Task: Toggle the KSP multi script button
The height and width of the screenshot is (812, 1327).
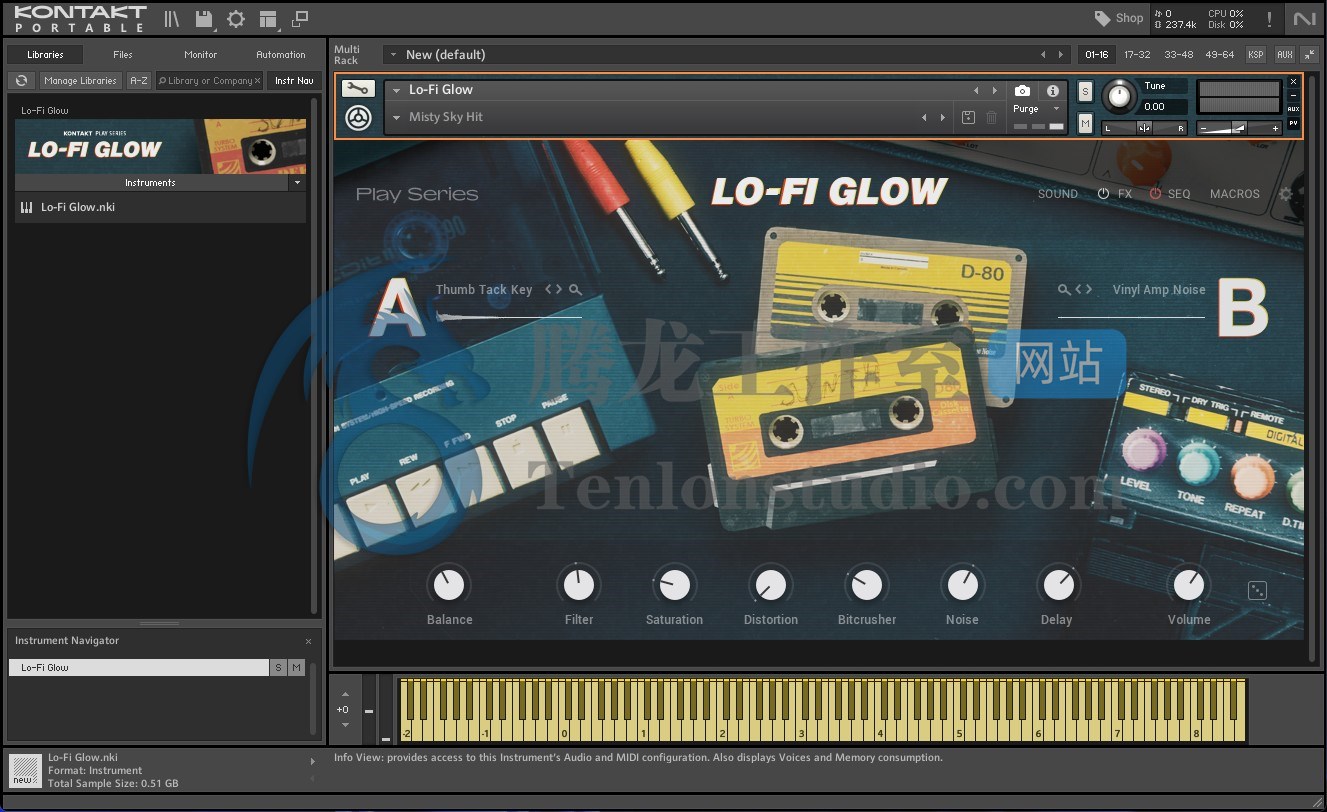Action: coord(1256,55)
